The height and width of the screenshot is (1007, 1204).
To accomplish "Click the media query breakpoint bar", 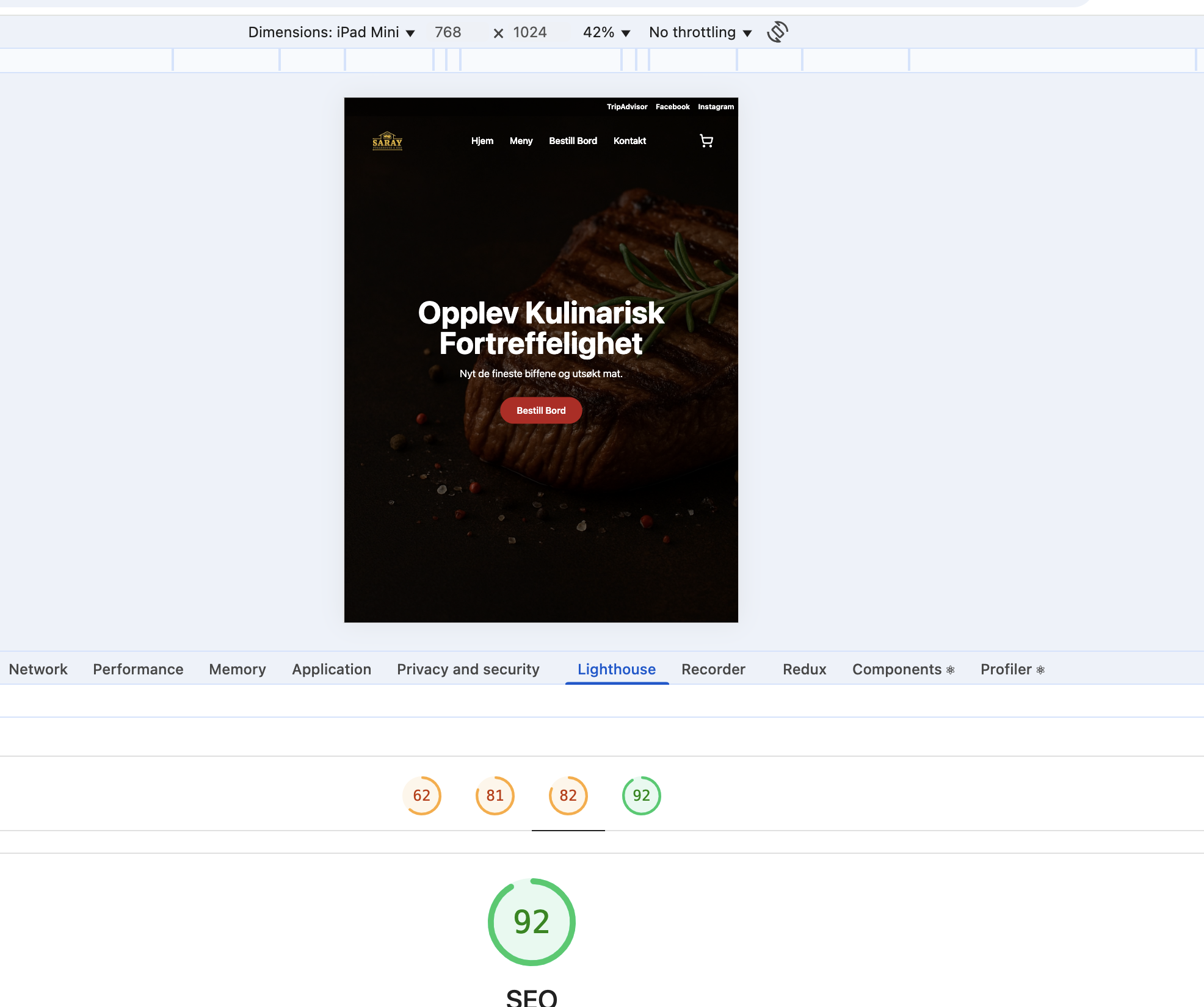I will point(541,60).
